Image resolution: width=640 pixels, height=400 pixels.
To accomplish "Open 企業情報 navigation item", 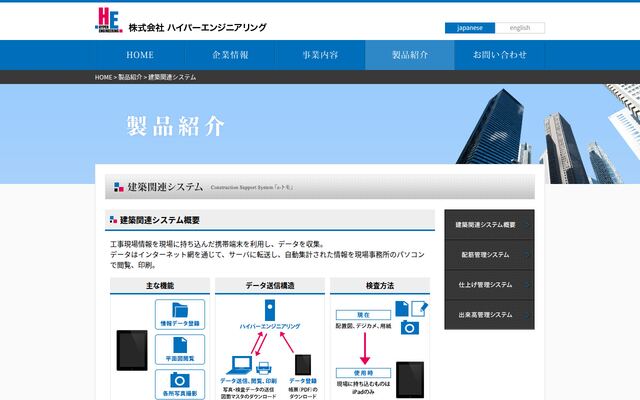I will 230,55.
